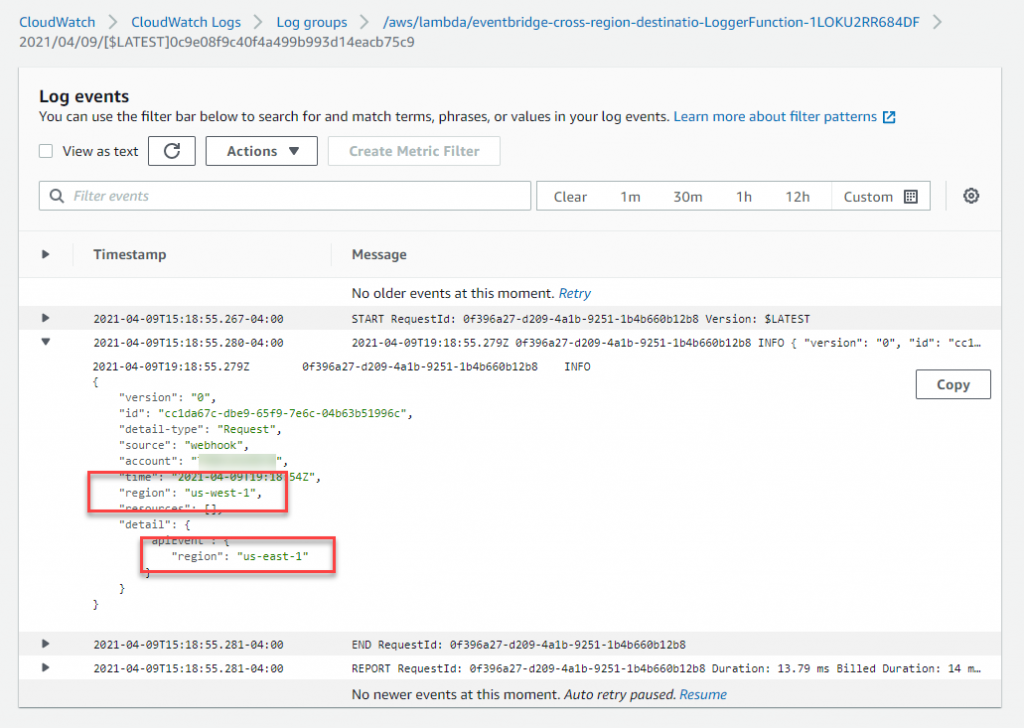Retry loading older events

pyautogui.click(x=574, y=293)
